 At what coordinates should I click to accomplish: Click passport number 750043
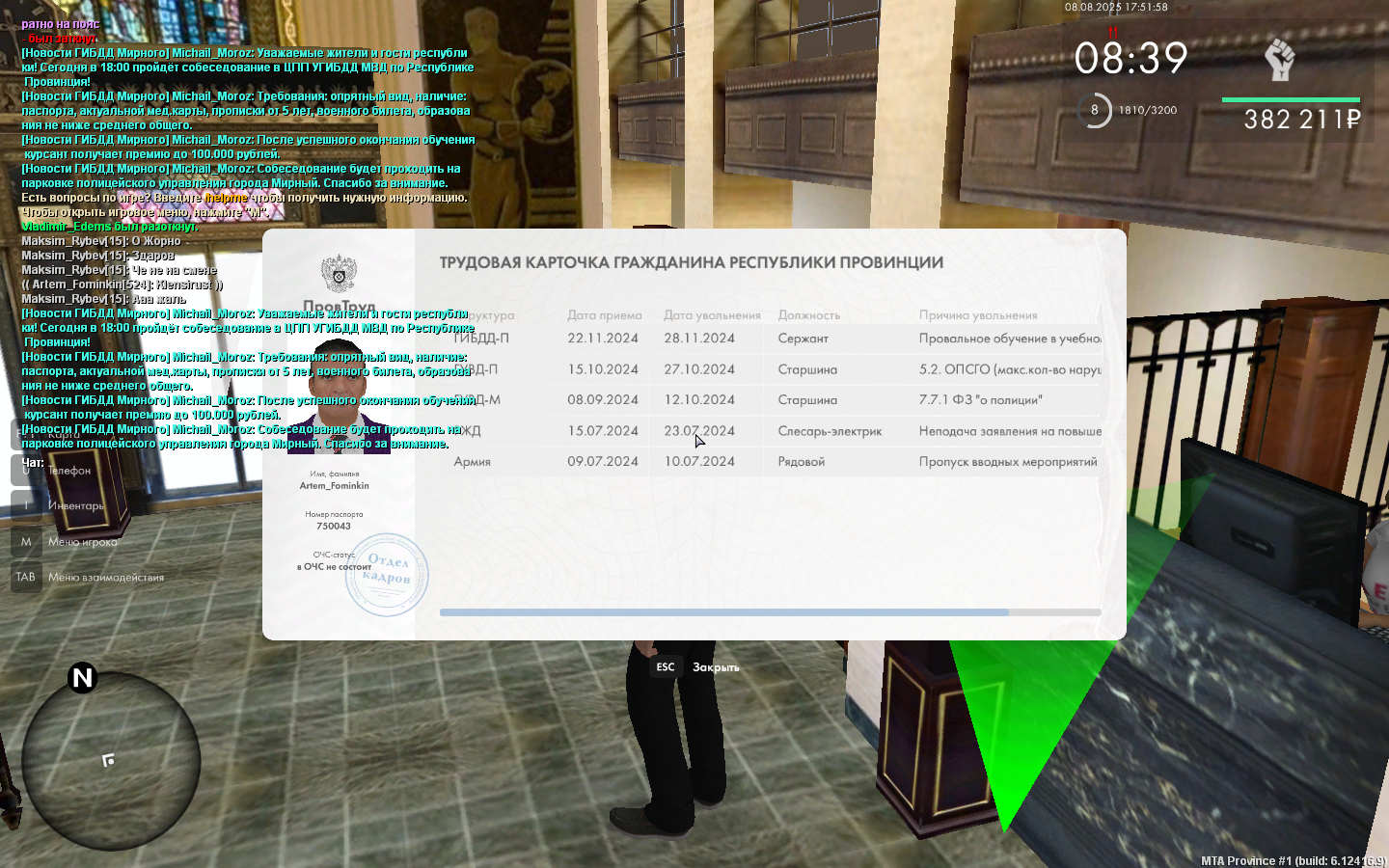pos(334,527)
